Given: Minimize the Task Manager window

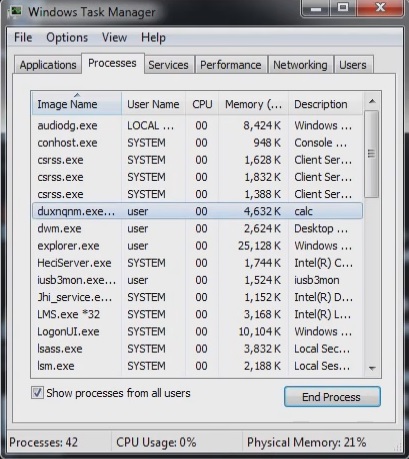Looking at the screenshot, I should click(316, 8).
